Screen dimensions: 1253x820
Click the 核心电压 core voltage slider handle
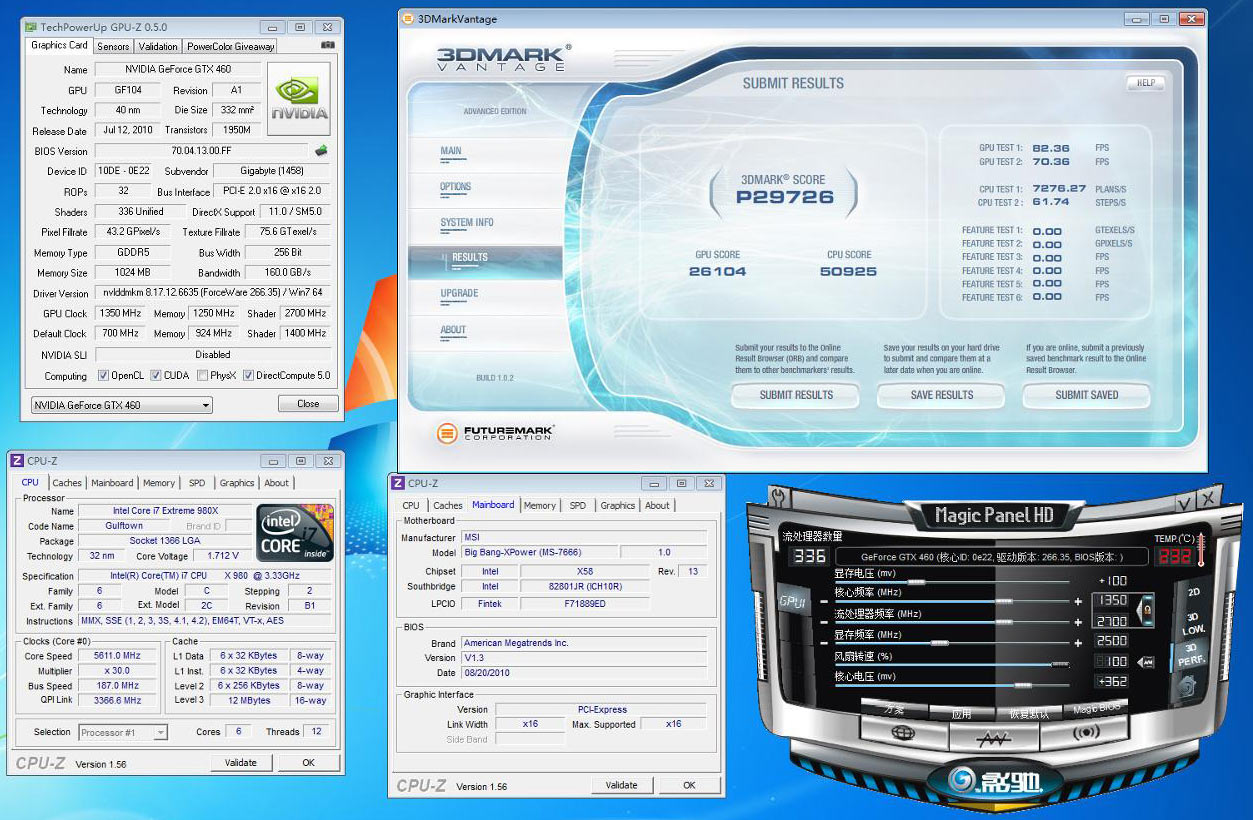click(1023, 685)
